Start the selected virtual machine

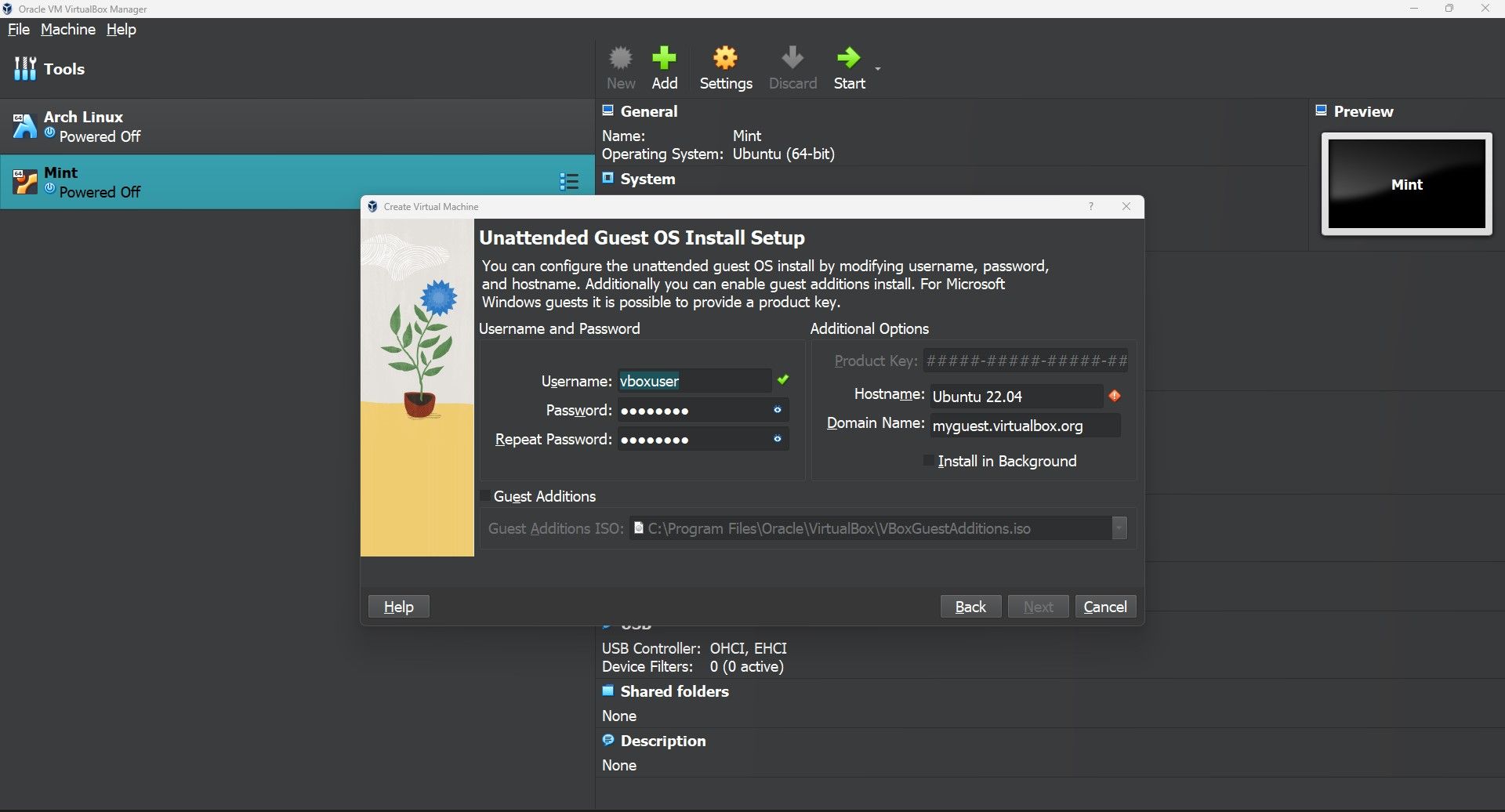[x=849, y=67]
